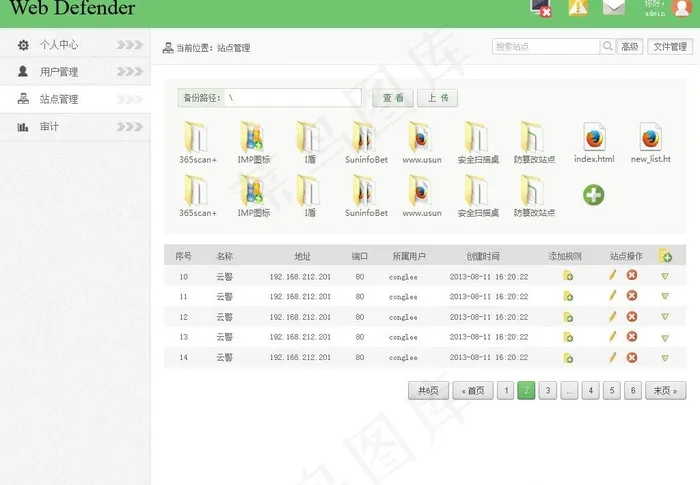Open first-row 365scan+ folder

[197, 142]
